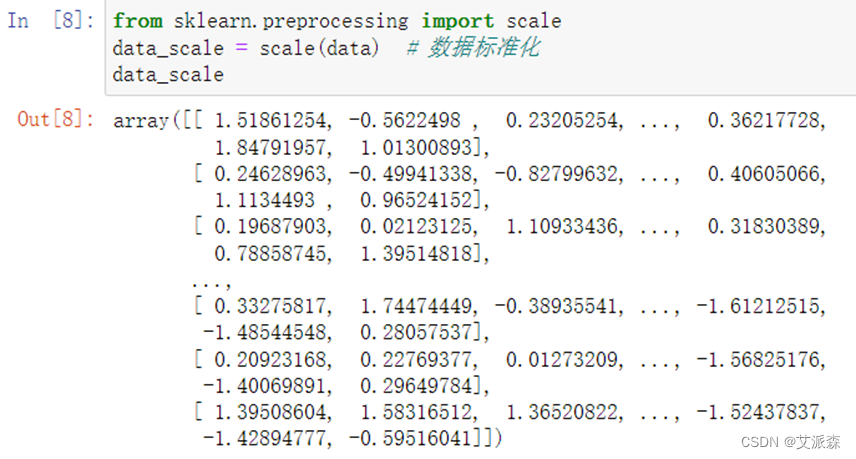Click the 'import' keyword in first line
This screenshot has width=856, height=459.
click(455, 21)
